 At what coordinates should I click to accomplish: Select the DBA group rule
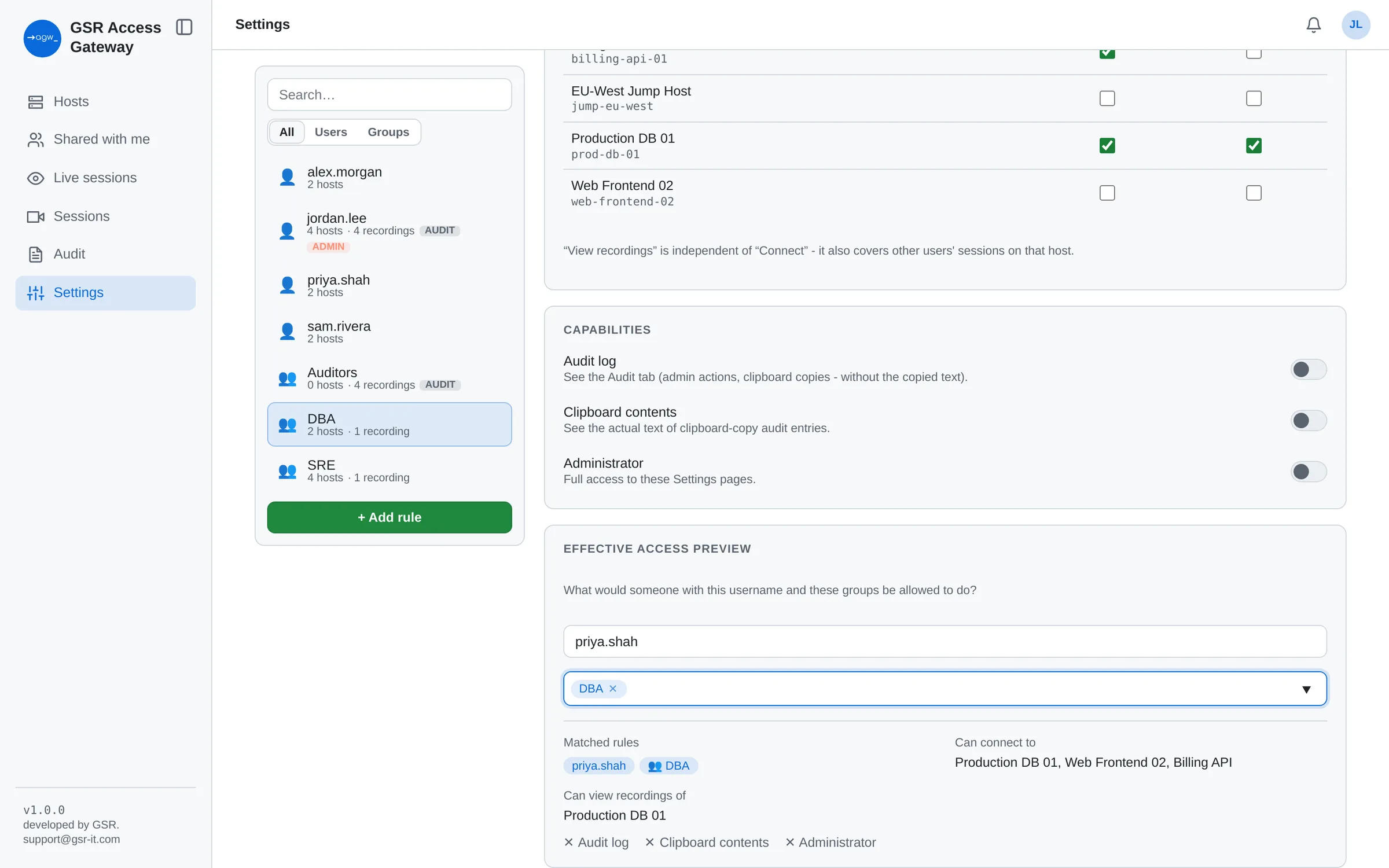pyautogui.click(x=389, y=424)
